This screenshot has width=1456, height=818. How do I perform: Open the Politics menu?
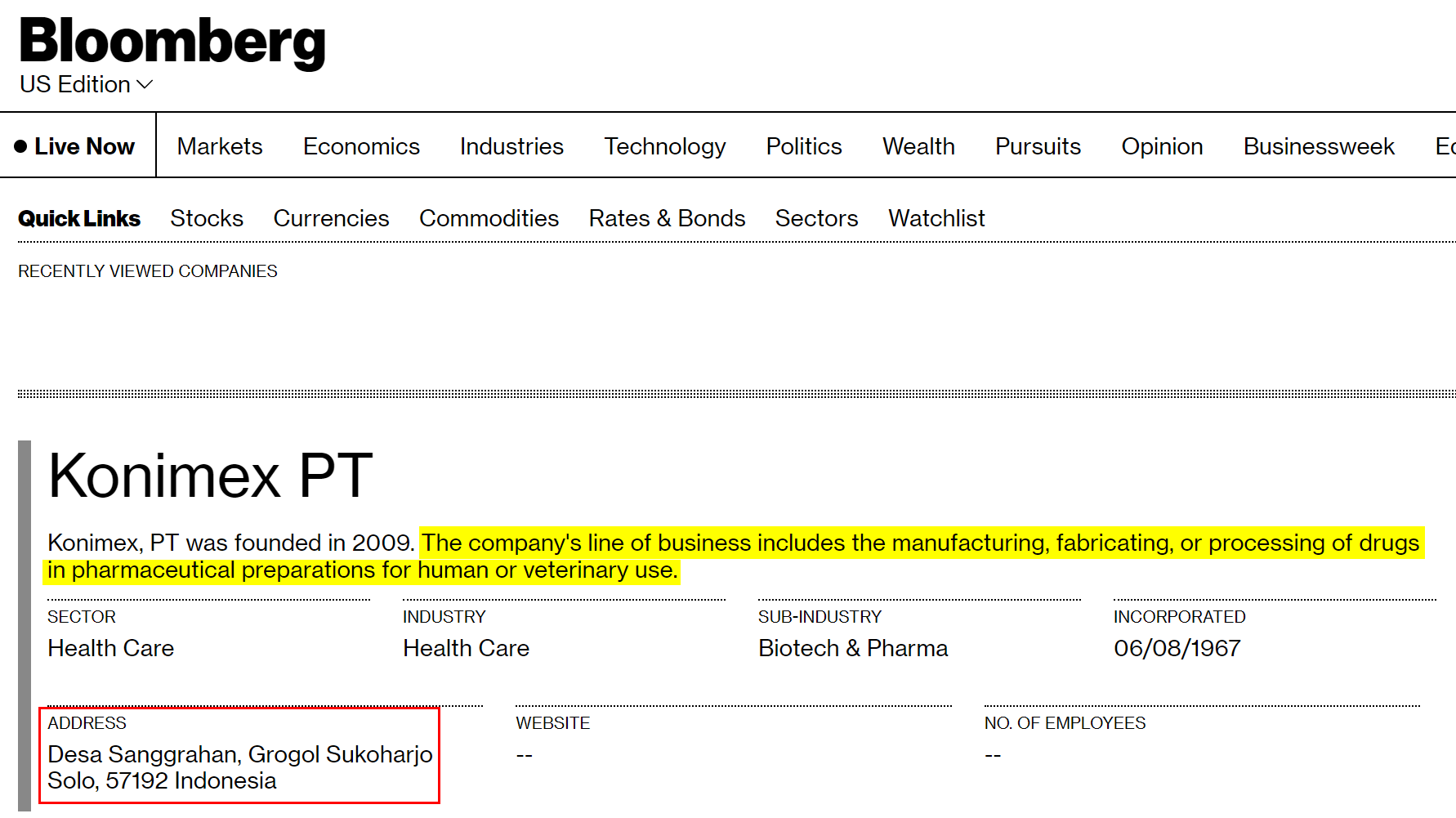(804, 146)
